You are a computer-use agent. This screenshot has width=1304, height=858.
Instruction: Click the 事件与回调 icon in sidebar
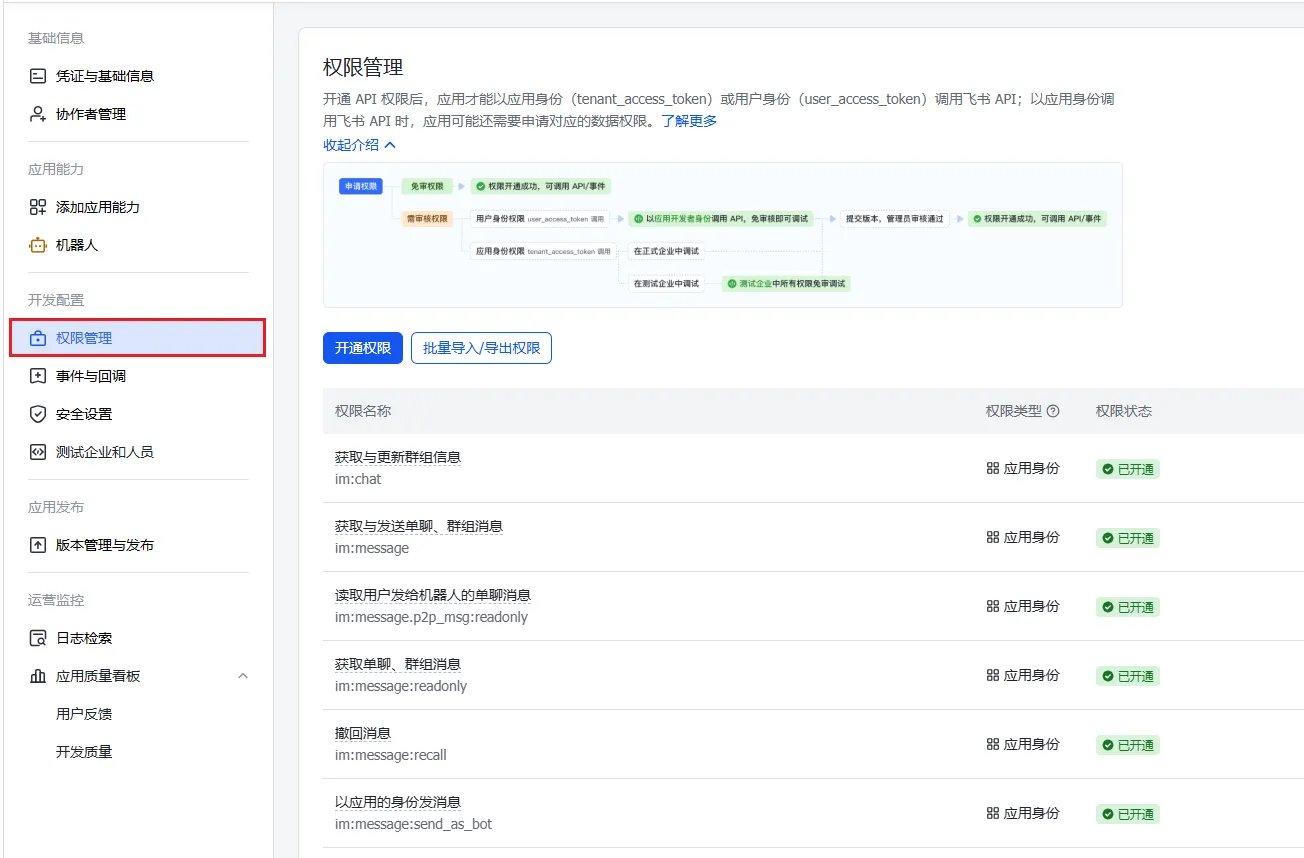click(38, 376)
